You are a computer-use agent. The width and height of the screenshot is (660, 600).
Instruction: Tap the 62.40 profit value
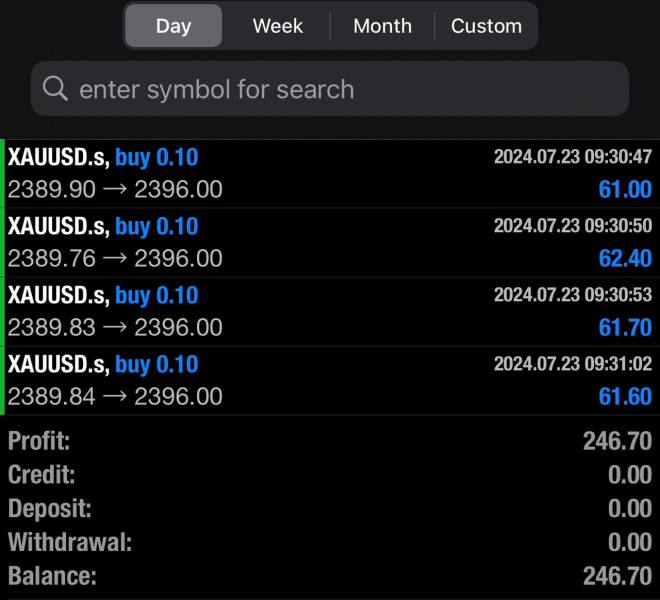coord(624,259)
